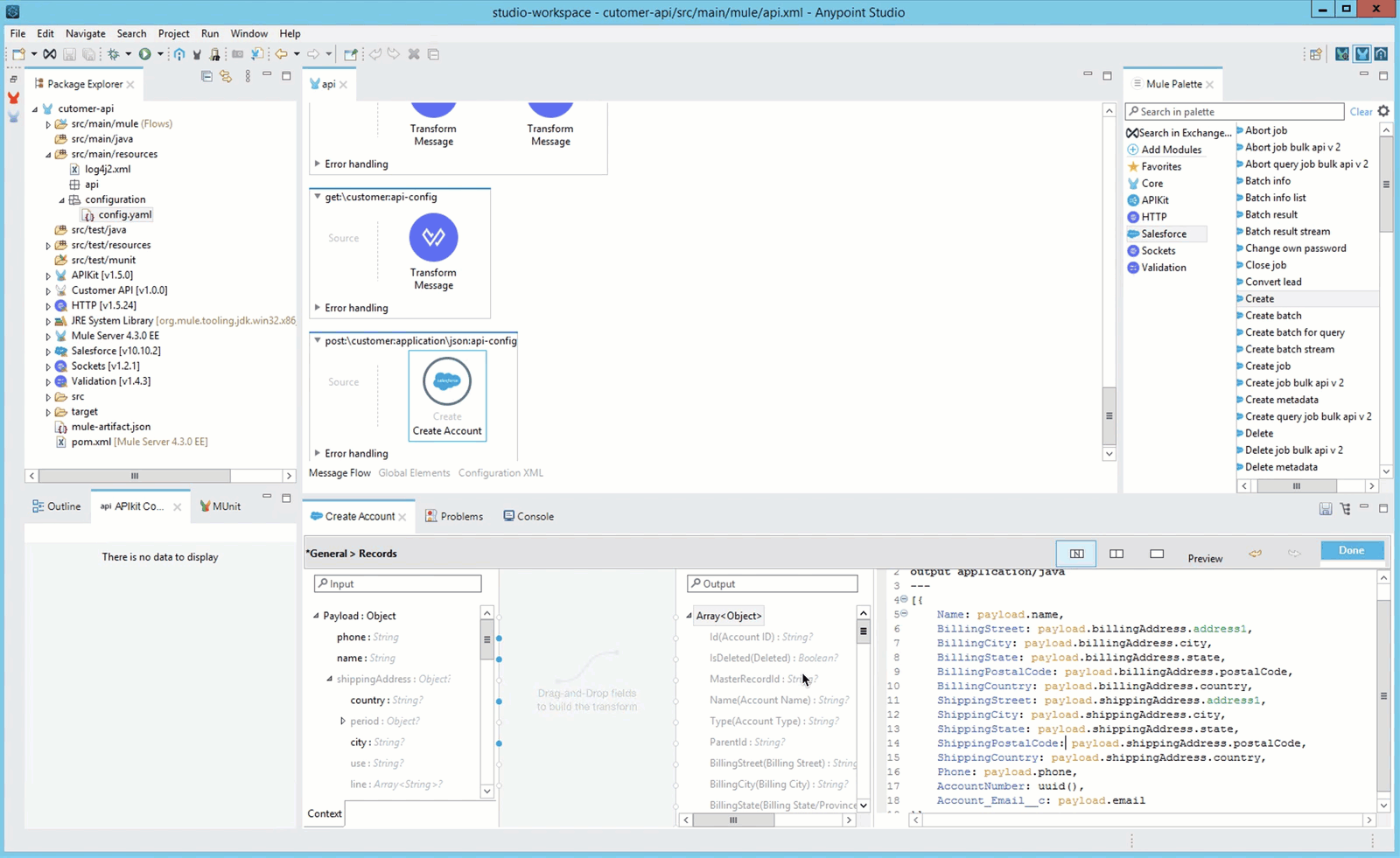This screenshot has width=1400, height=858.
Task: Switch to the Console tab
Action: 528,516
